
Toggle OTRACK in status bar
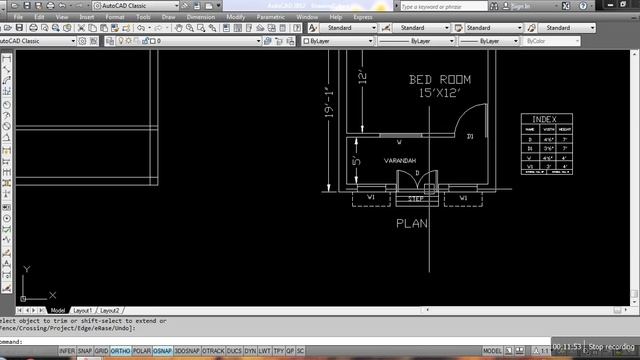tap(213, 351)
